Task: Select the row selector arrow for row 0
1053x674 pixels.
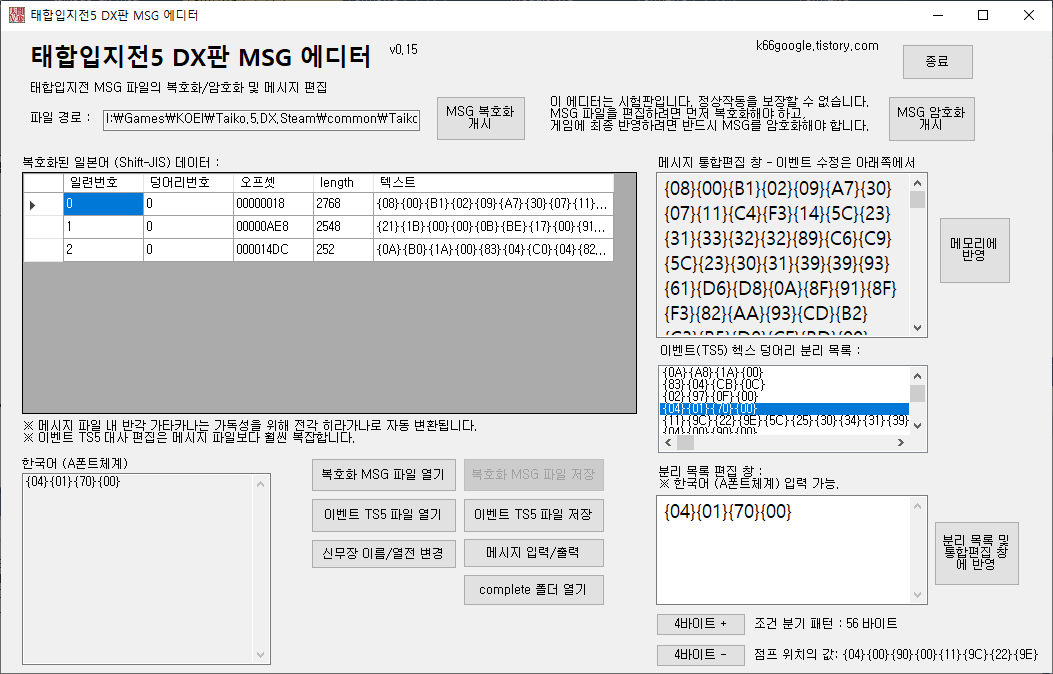Action: 43,204
